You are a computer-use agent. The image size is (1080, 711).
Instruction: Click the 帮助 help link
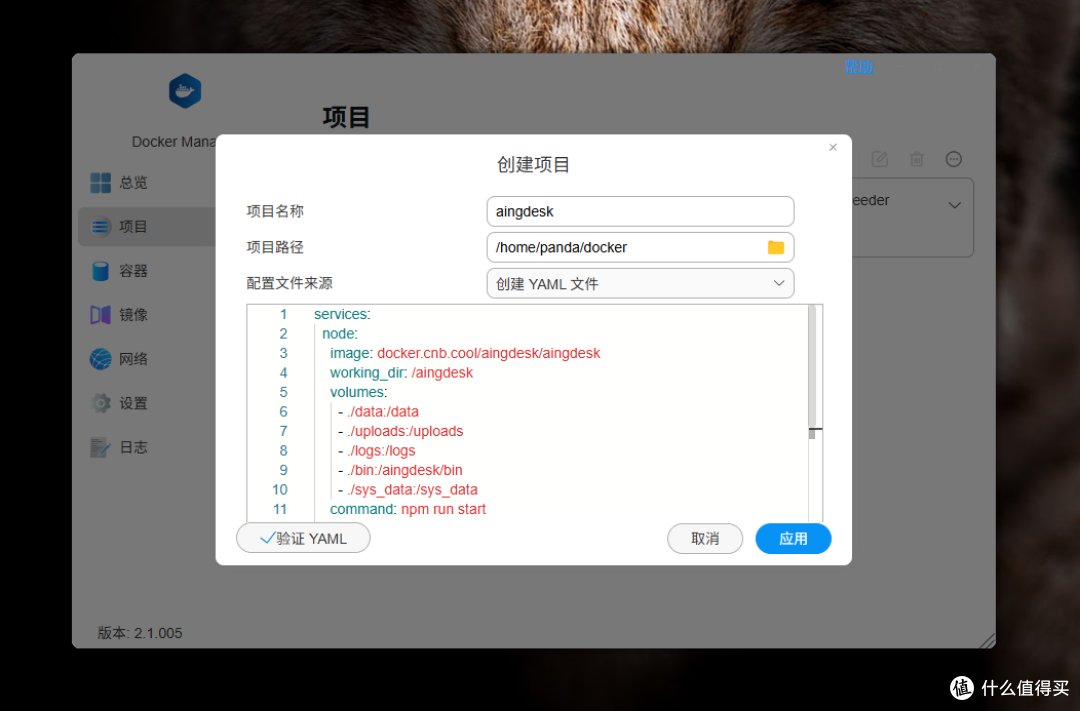click(859, 67)
